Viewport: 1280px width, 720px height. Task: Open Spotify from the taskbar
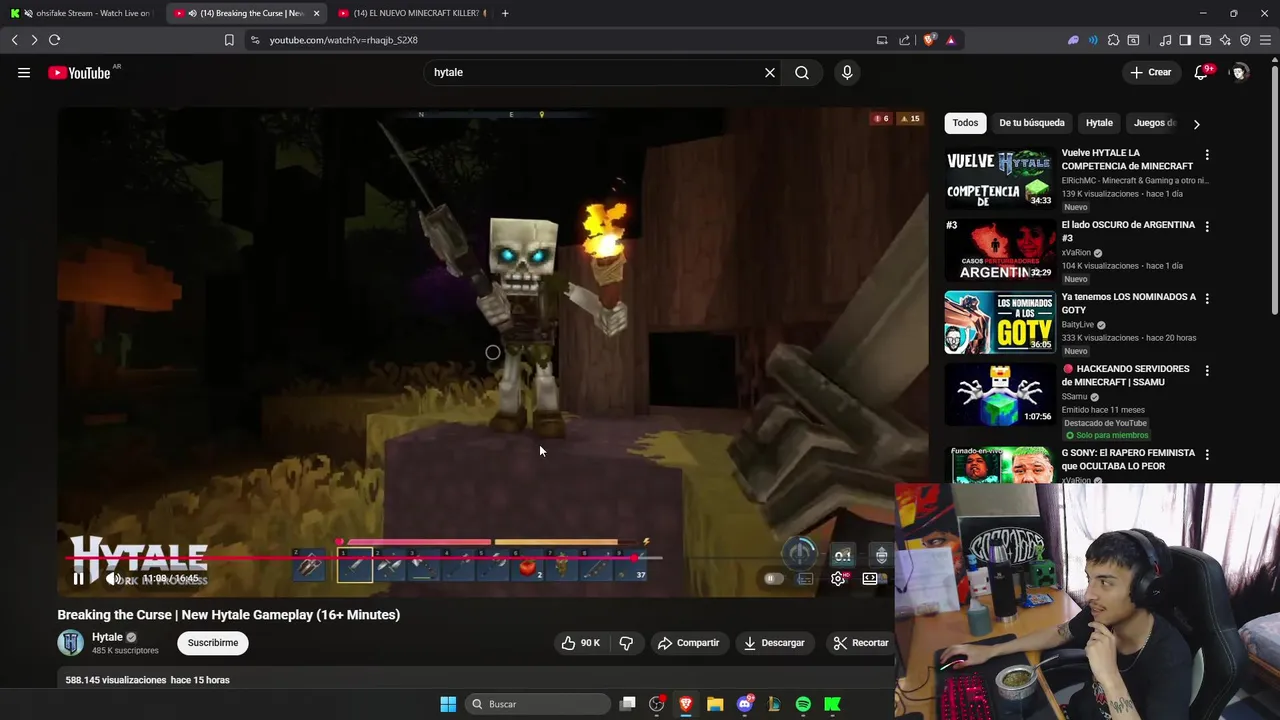click(x=803, y=704)
